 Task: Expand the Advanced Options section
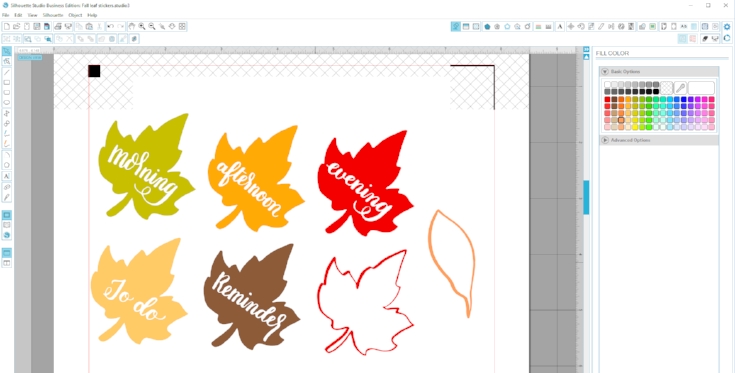coord(605,140)
